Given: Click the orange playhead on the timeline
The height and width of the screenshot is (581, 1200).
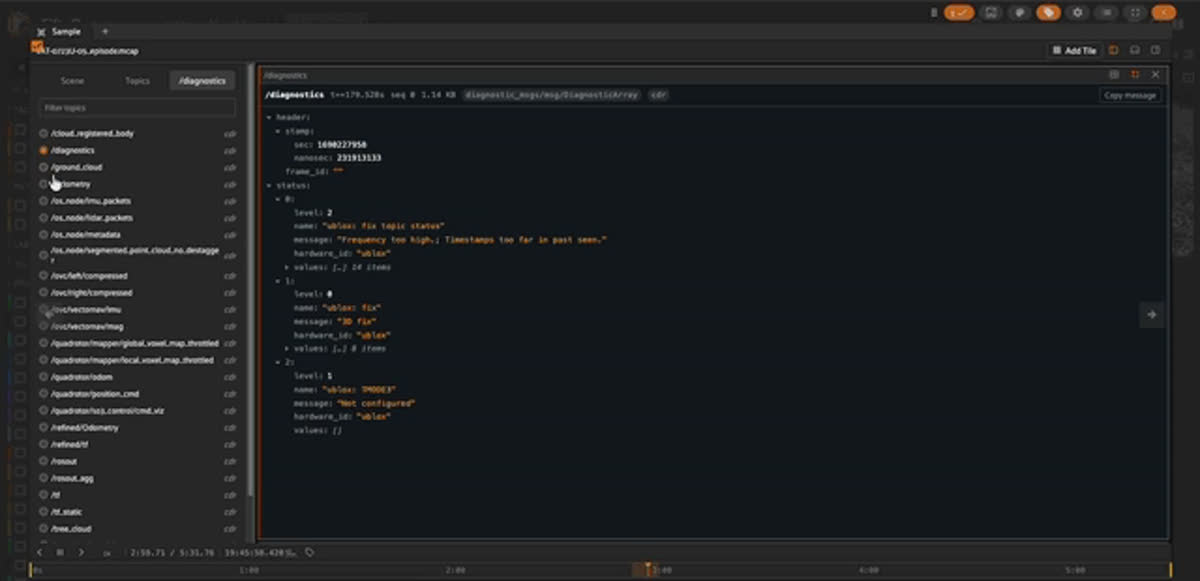Looking at the screenshot, I should click(648, 569).
